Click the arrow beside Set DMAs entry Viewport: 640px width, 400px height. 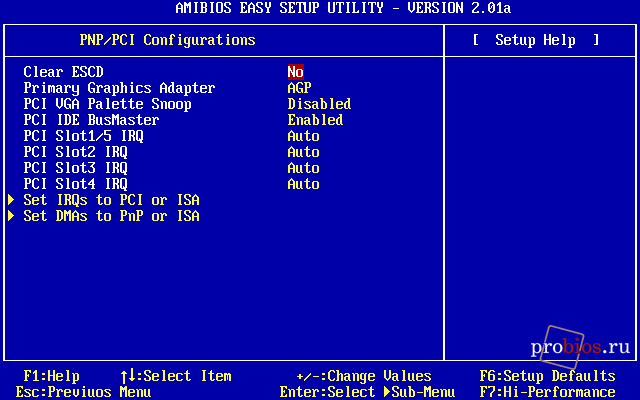click(x=11, y=216)
